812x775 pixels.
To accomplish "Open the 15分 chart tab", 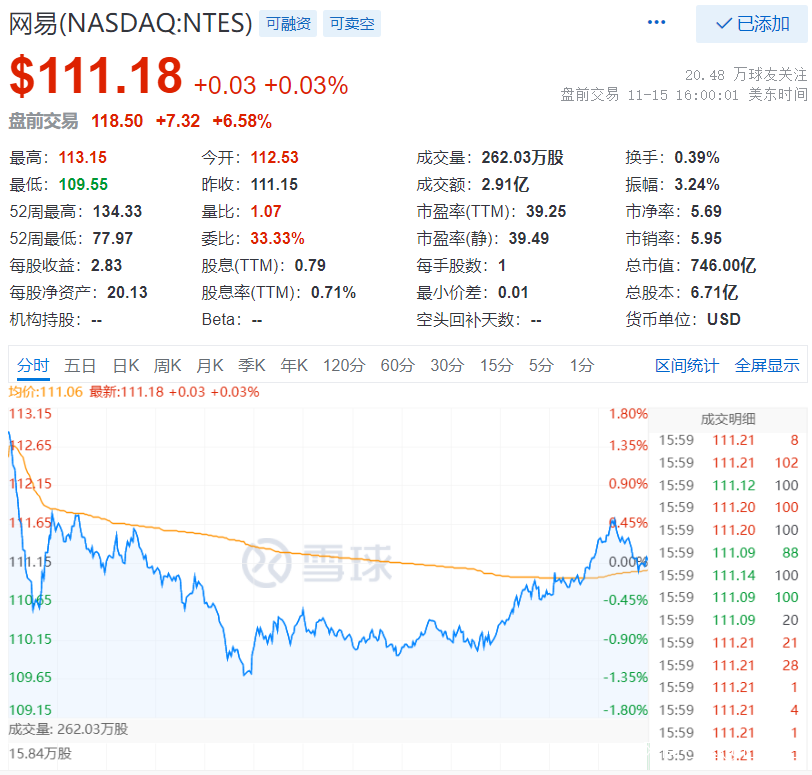I will click(x=496, y=365).
